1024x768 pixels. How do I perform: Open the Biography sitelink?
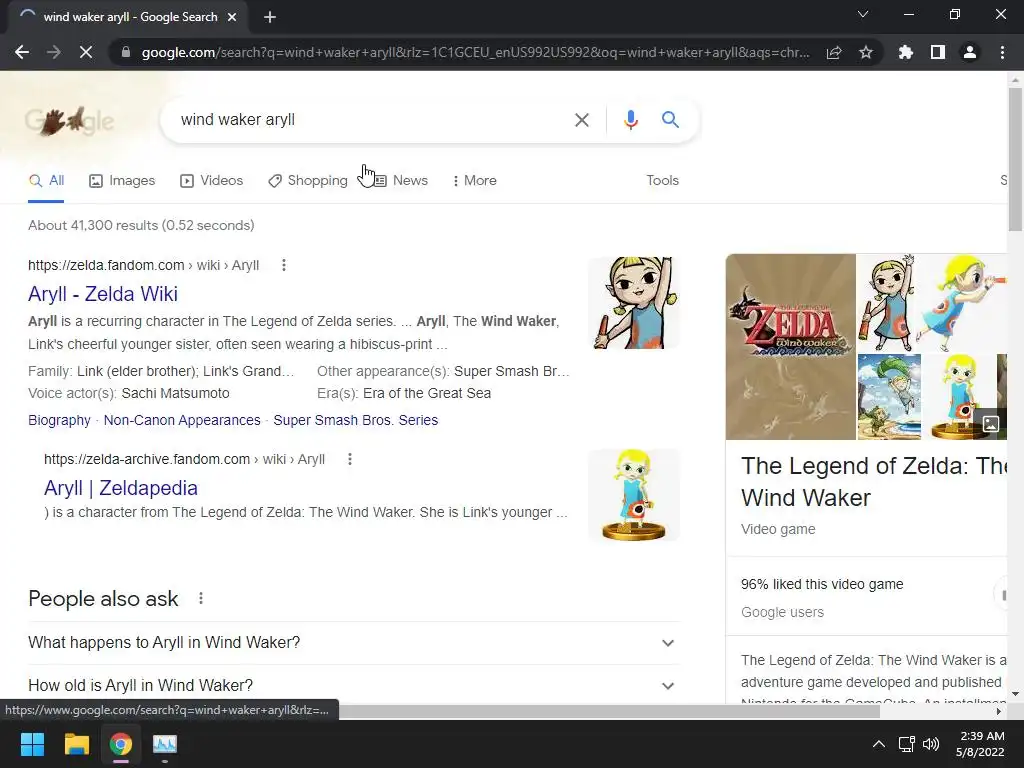[x=59, y=421]
